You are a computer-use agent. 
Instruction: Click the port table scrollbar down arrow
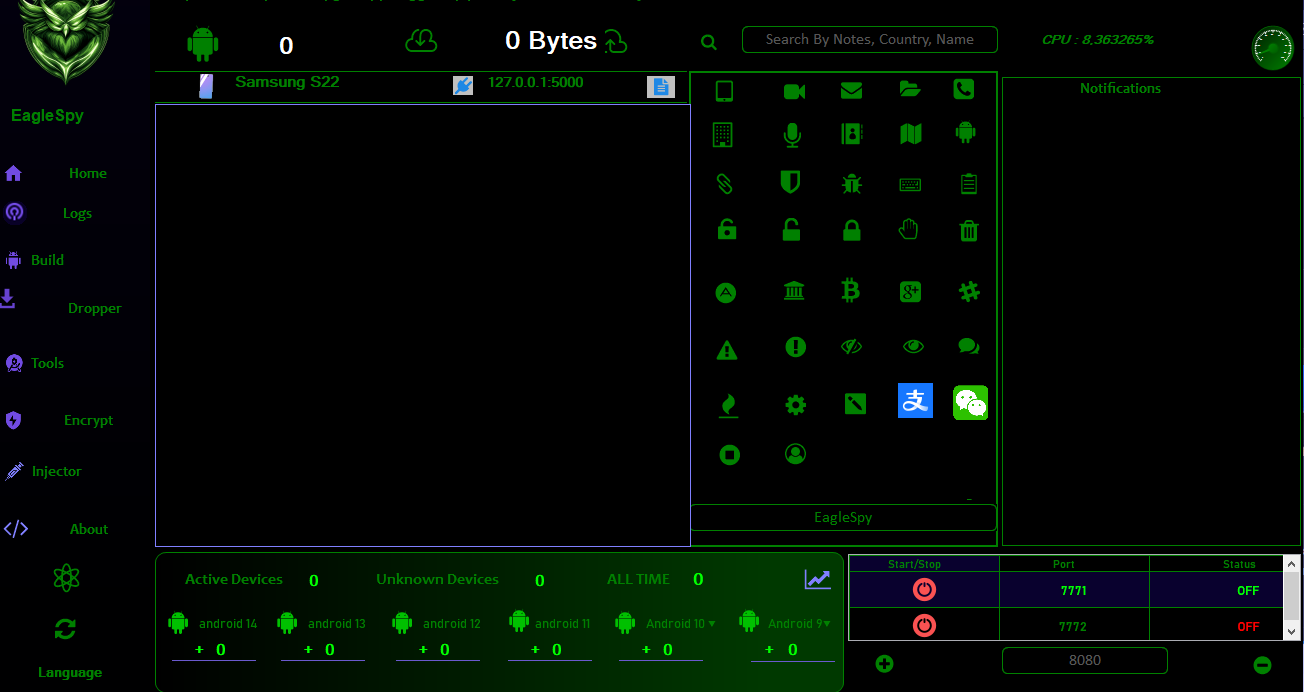coord(1291,631)
